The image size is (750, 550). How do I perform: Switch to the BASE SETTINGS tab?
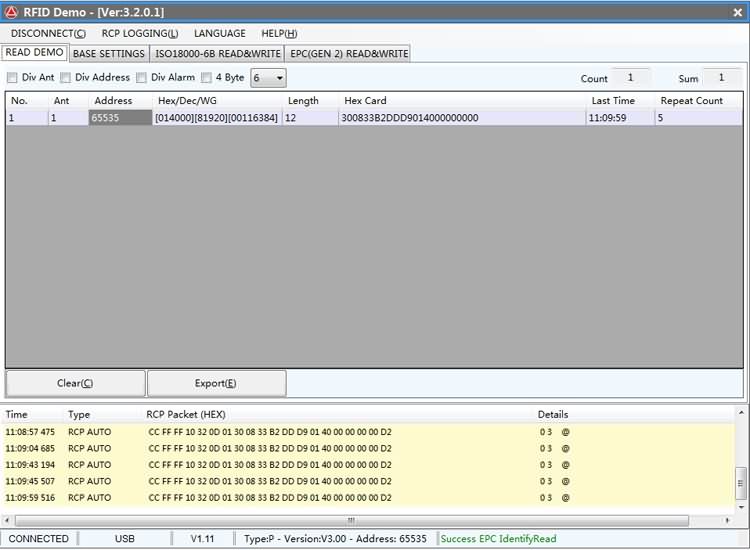point(109,54)
